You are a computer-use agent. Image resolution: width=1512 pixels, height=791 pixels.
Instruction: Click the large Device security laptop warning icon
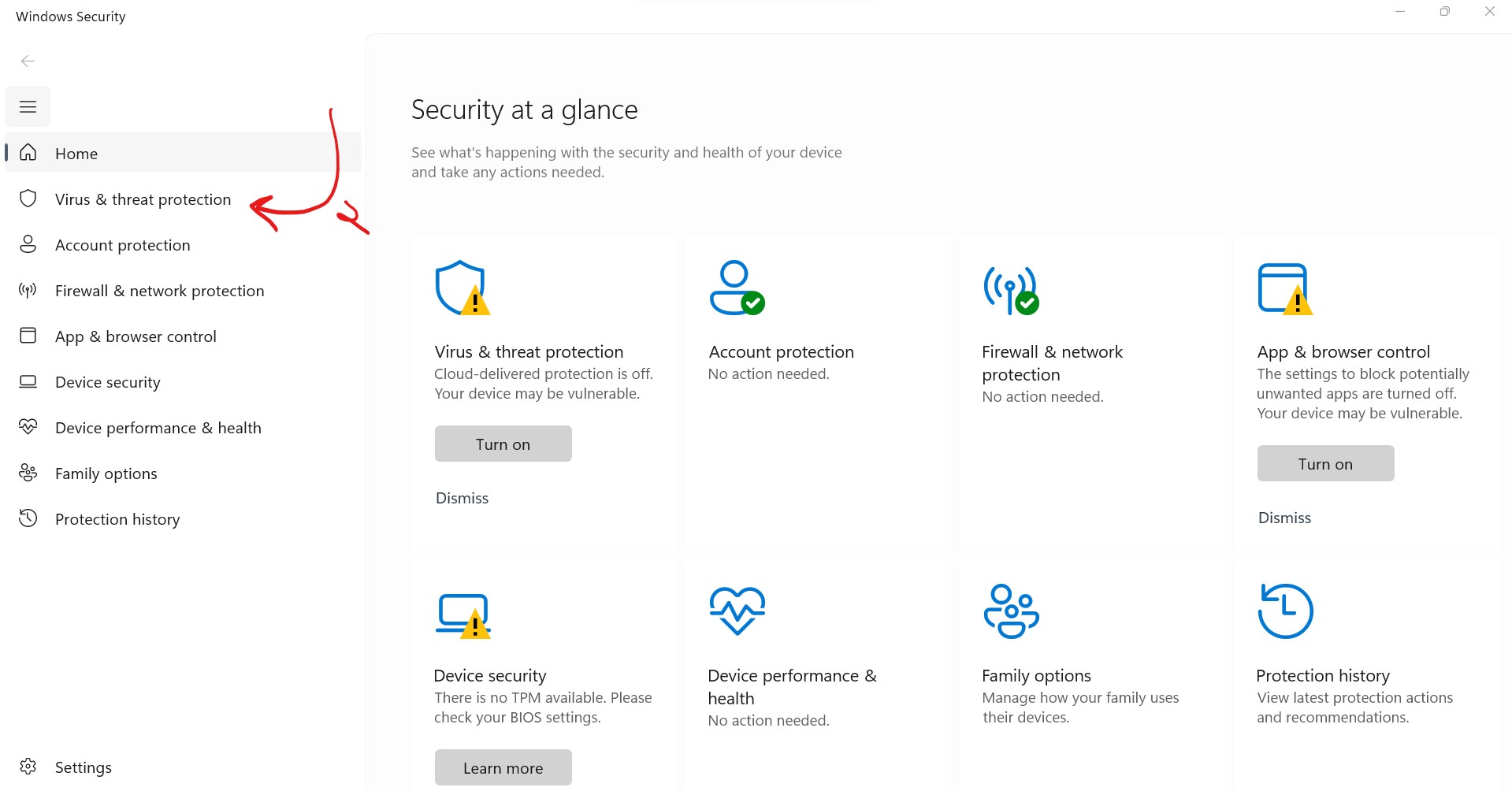[463, 615]
